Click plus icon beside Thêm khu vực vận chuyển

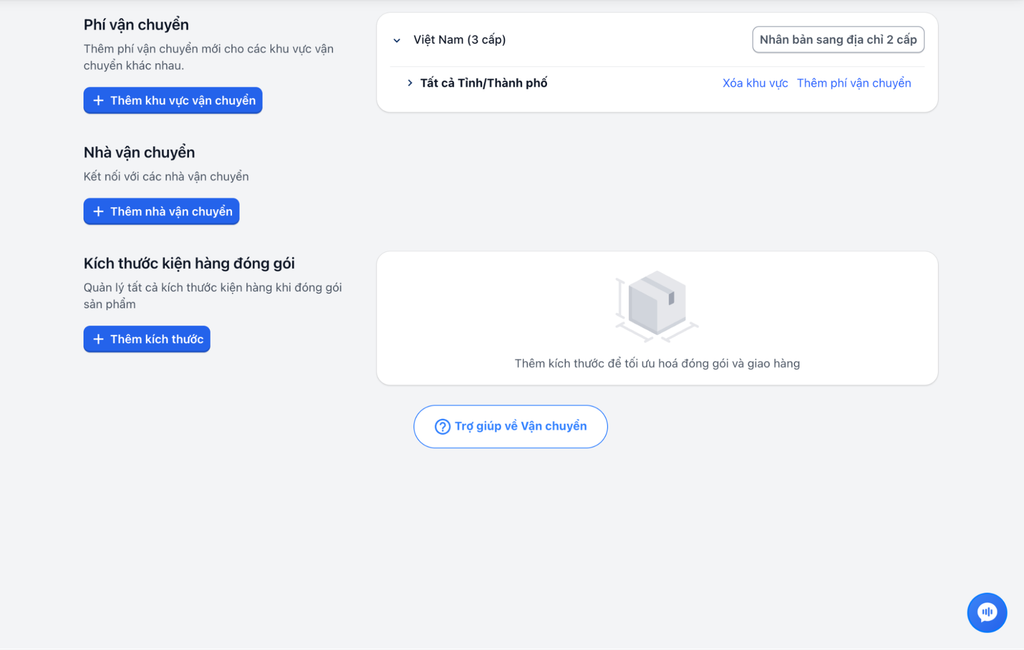click(x=98, y=101)
